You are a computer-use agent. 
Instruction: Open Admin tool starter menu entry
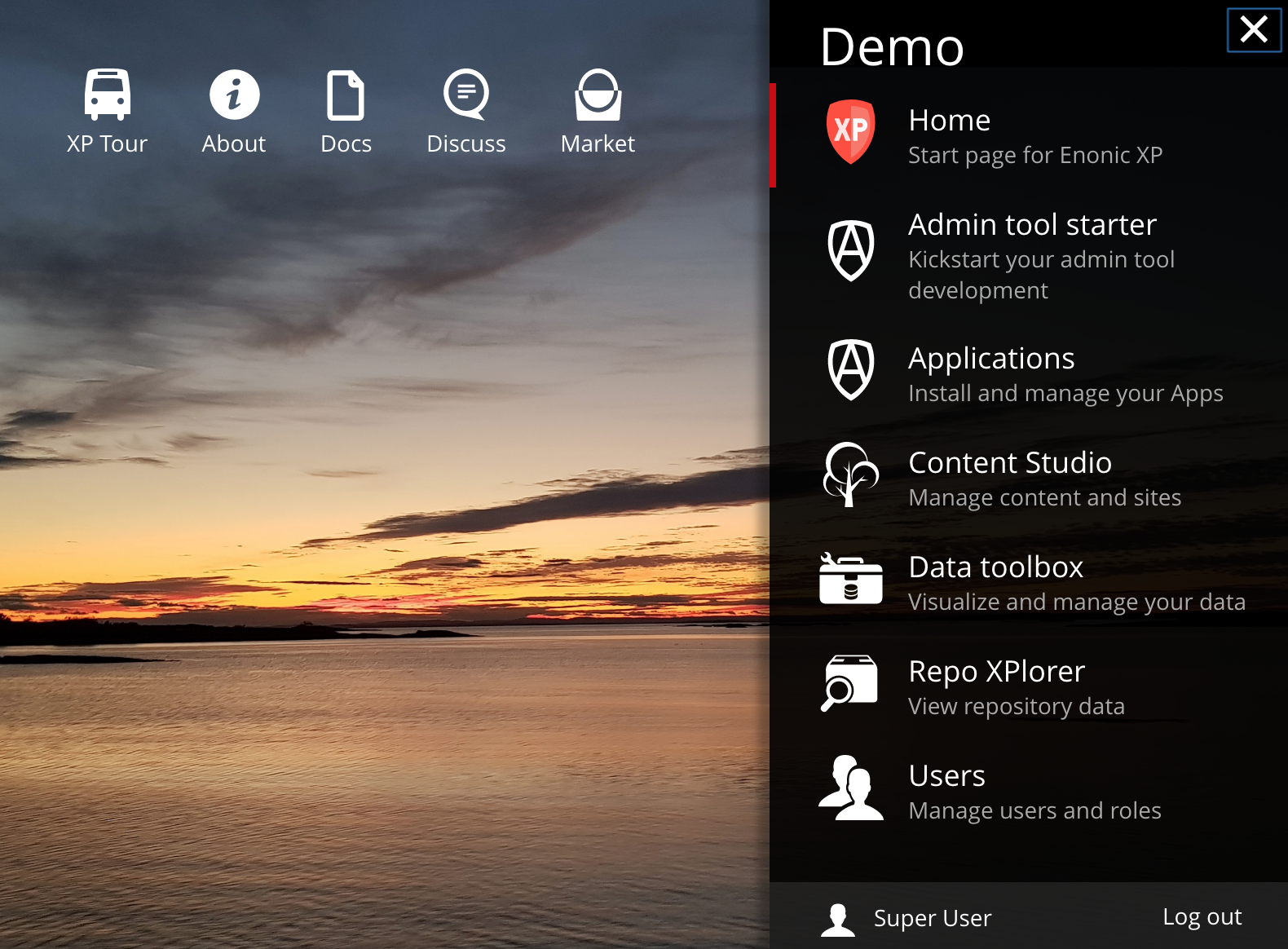[x=1029, y=254]
